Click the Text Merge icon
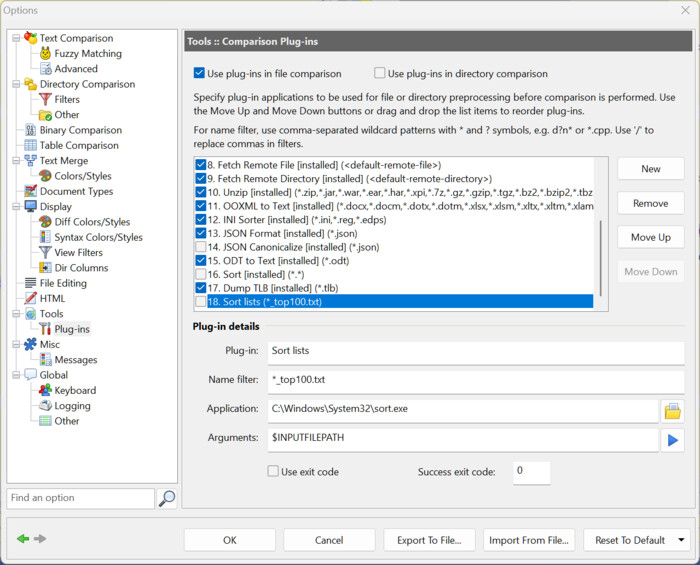 (x=30, y=160)
